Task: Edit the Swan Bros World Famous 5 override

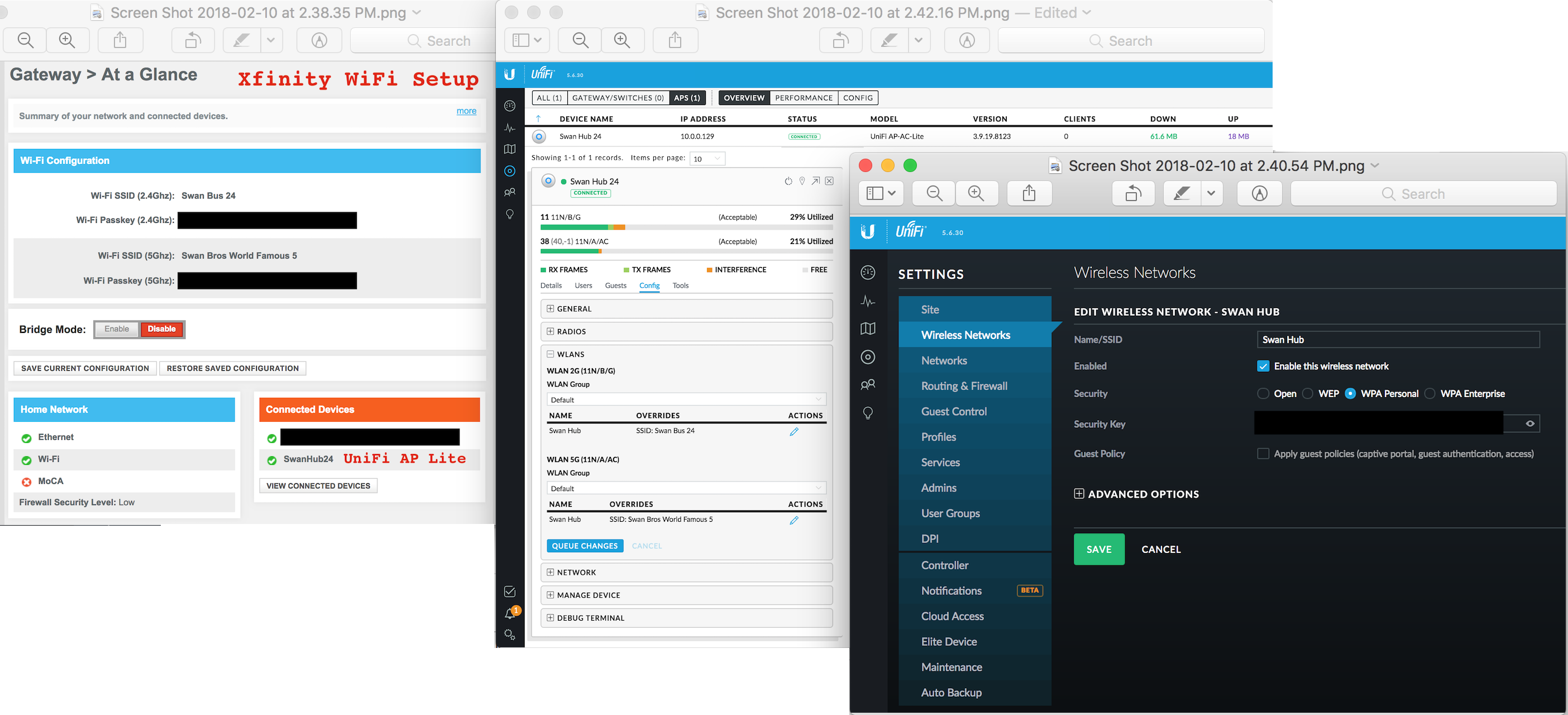Action: [x=793, y=520]
